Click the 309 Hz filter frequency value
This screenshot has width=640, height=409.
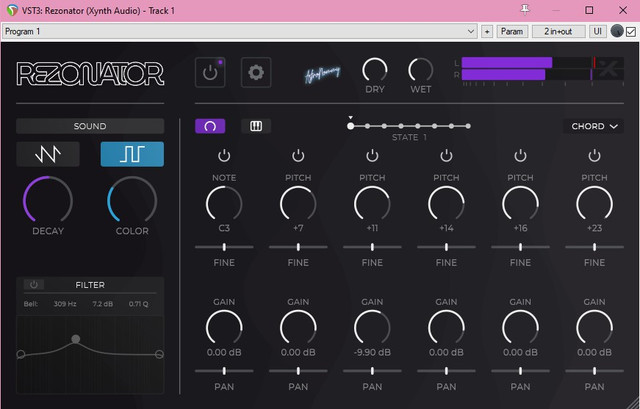point(65,304)
